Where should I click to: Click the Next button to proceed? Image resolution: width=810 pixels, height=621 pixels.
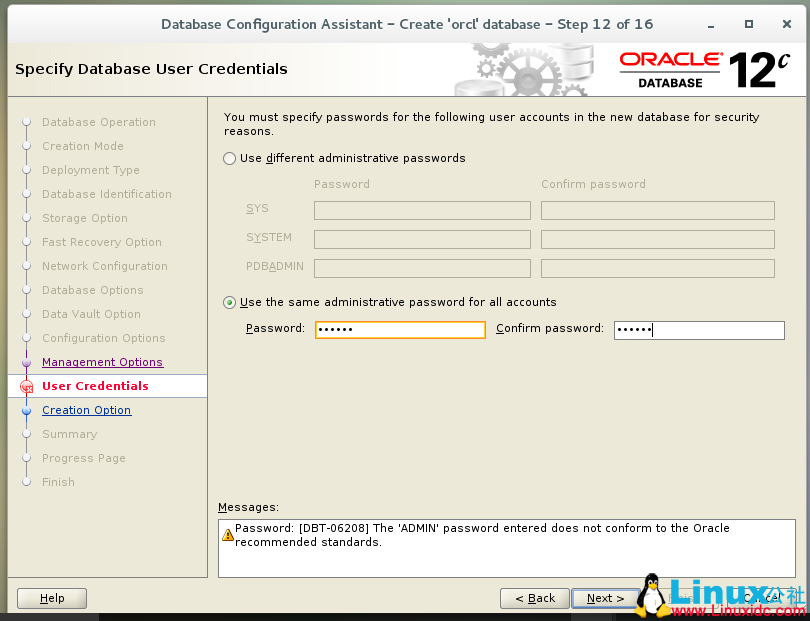[605, 598]
